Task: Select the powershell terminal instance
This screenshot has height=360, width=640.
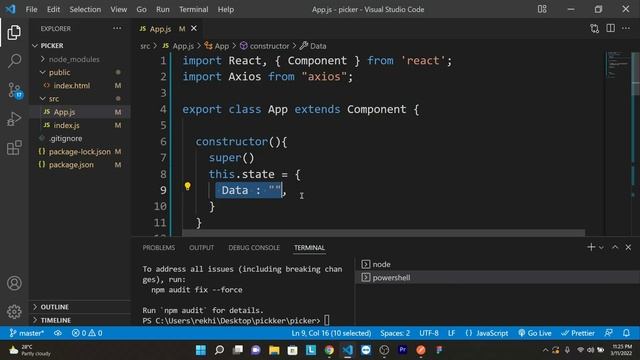Action: pos(497,277)
